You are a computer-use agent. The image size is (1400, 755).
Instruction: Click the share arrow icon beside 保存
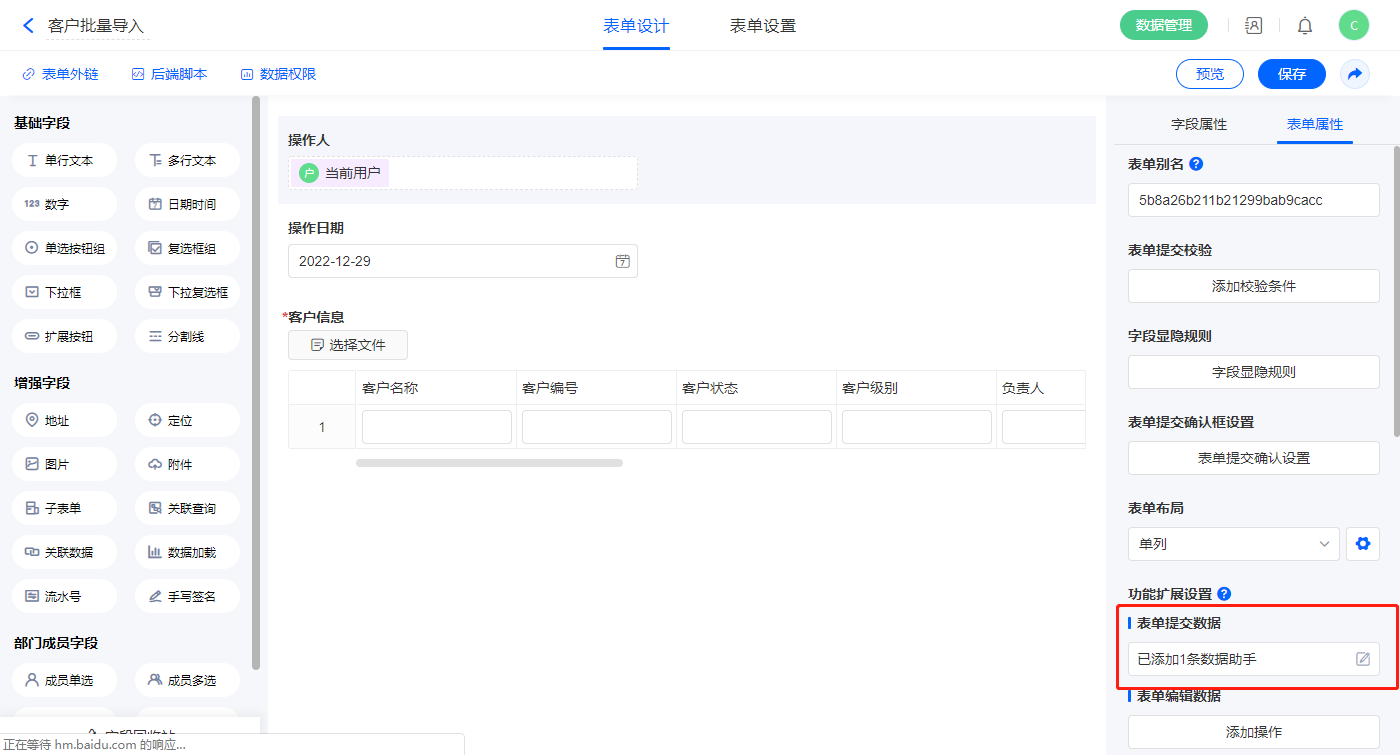tap(1355, 74)
